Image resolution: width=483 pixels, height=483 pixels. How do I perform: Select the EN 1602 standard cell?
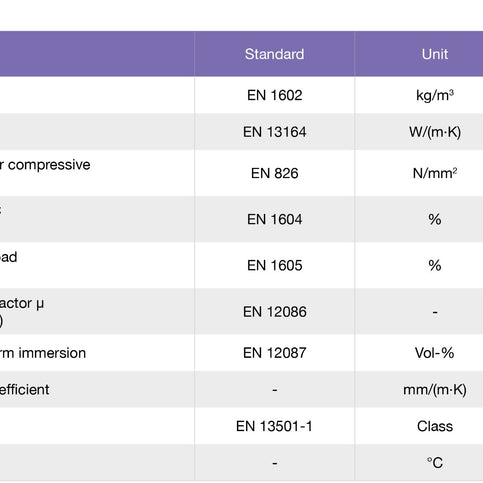point(275,95)
